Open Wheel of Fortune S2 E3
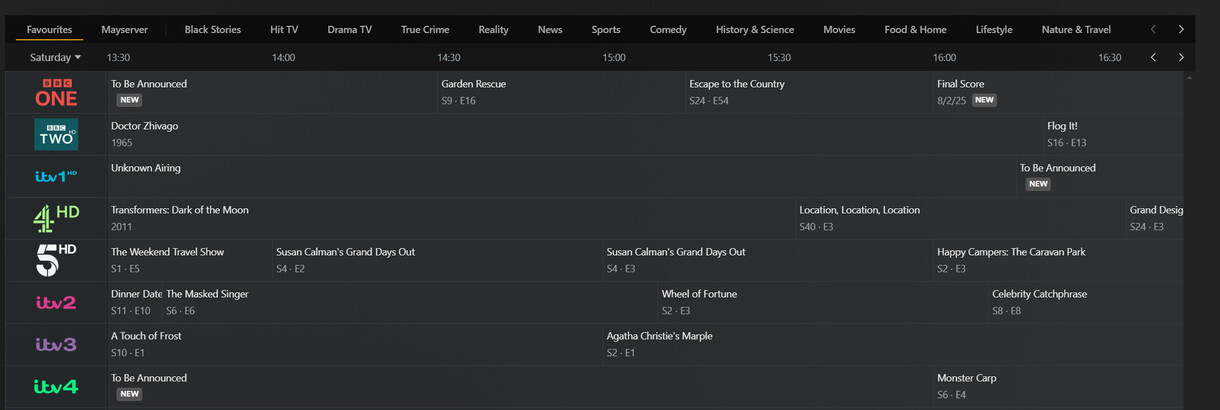1220x410 pixels. (823, 302)
